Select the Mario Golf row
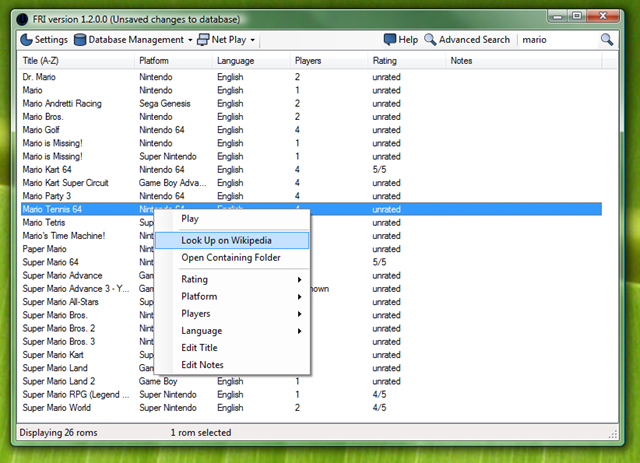Screen dimensions: 640x463 (311, 130)
